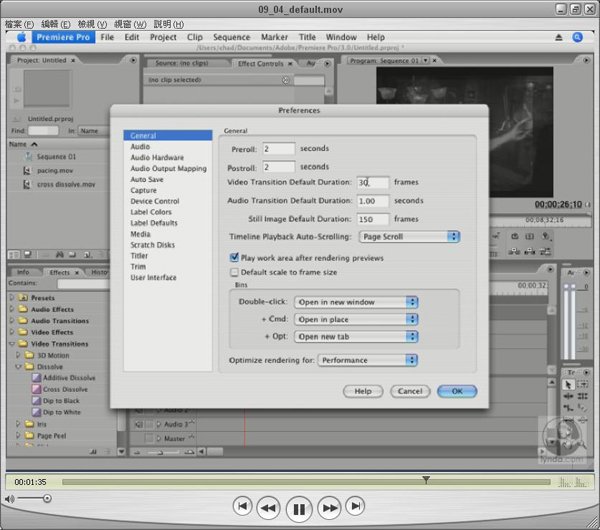Select the Cross Dissolve transition icon
The image size is (600, 530).
(x=36, y=389)
